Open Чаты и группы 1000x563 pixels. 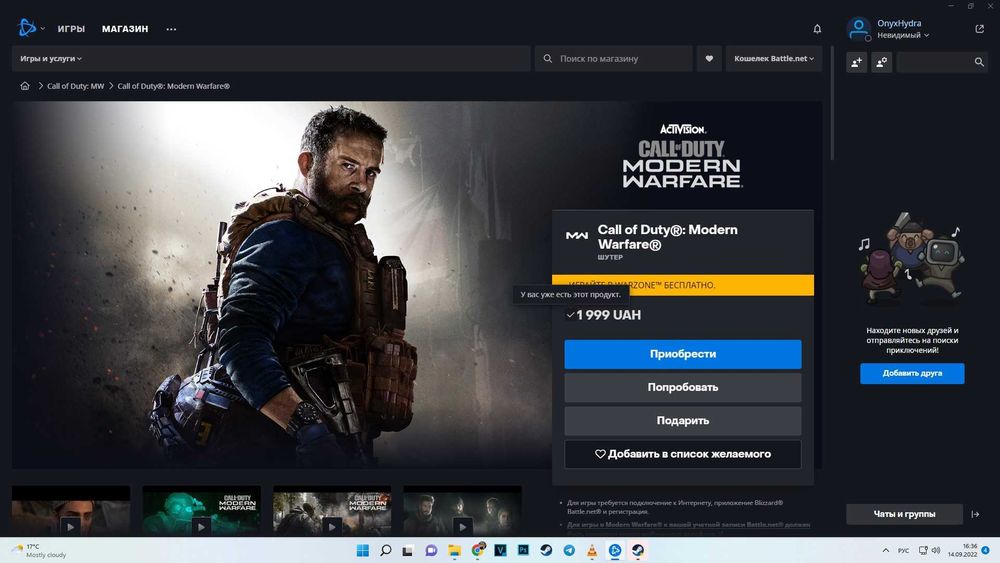pos(904,514)
